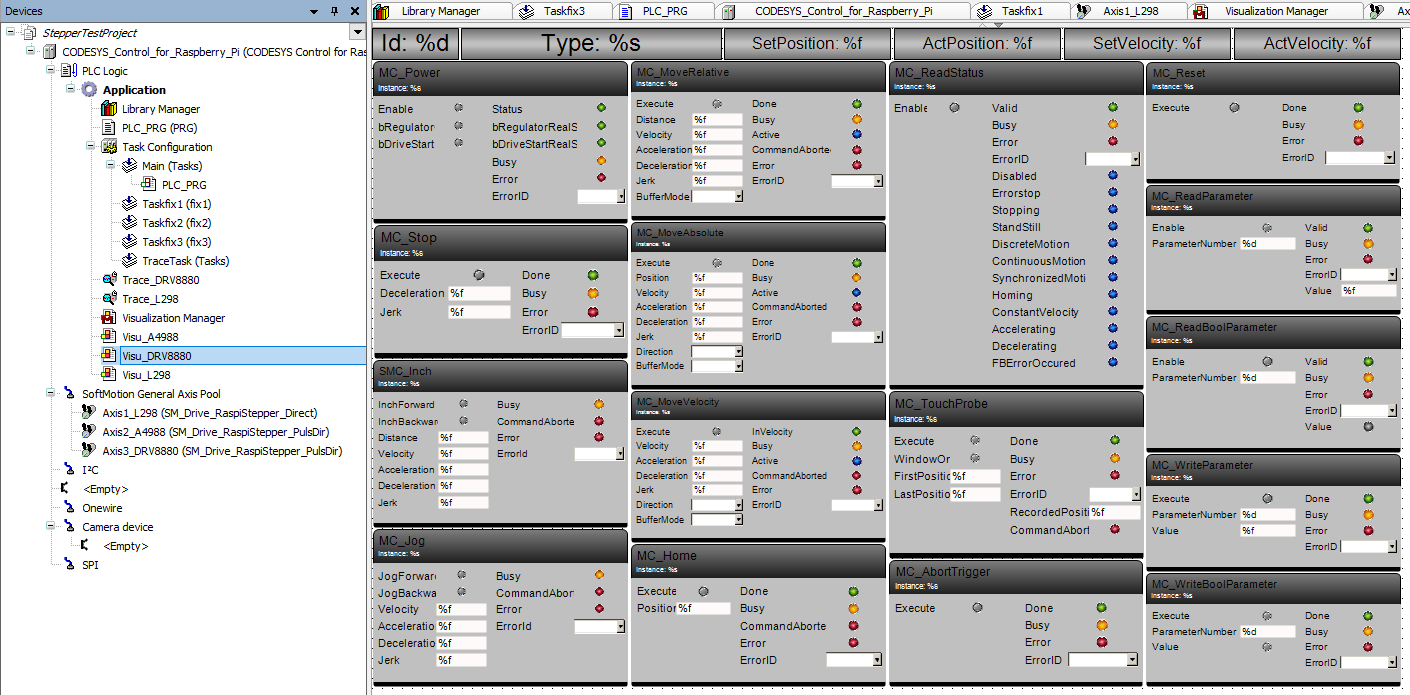Screen dimensions: 1410x695
Task: Switch to the PLC_PRG tab
Action: pyautogui.click(x=665, y=11)
